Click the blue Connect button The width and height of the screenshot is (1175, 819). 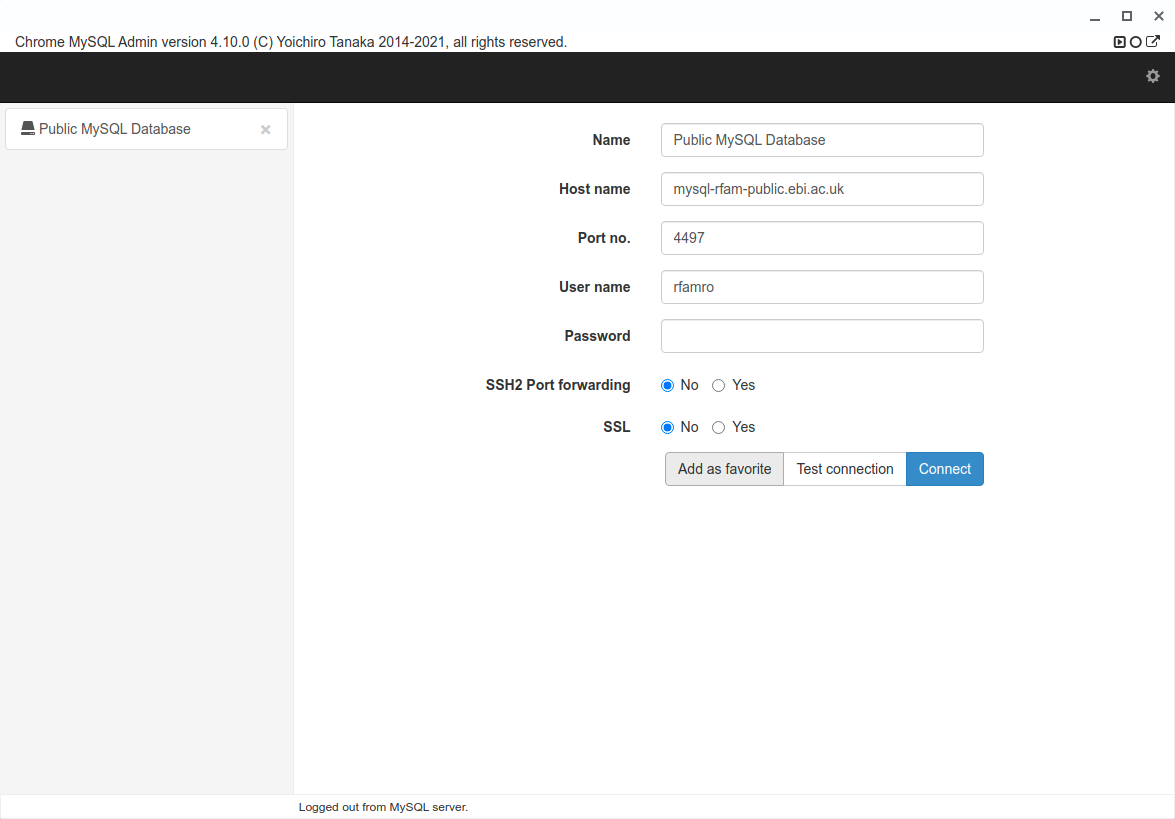[x=944, y=469]
